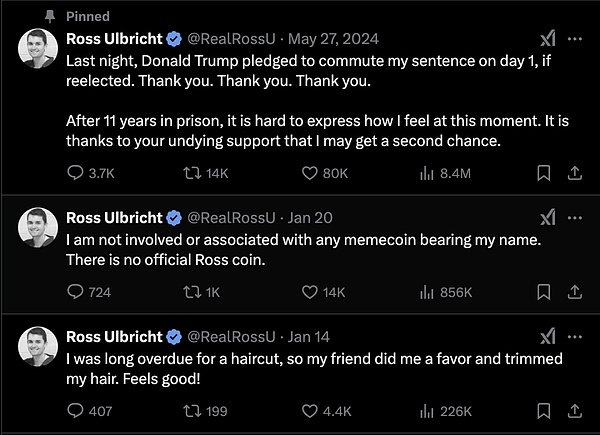The image size is (600, 435).
Task: Open Grok icon on the pinned tweet
Action: point(548,38)
